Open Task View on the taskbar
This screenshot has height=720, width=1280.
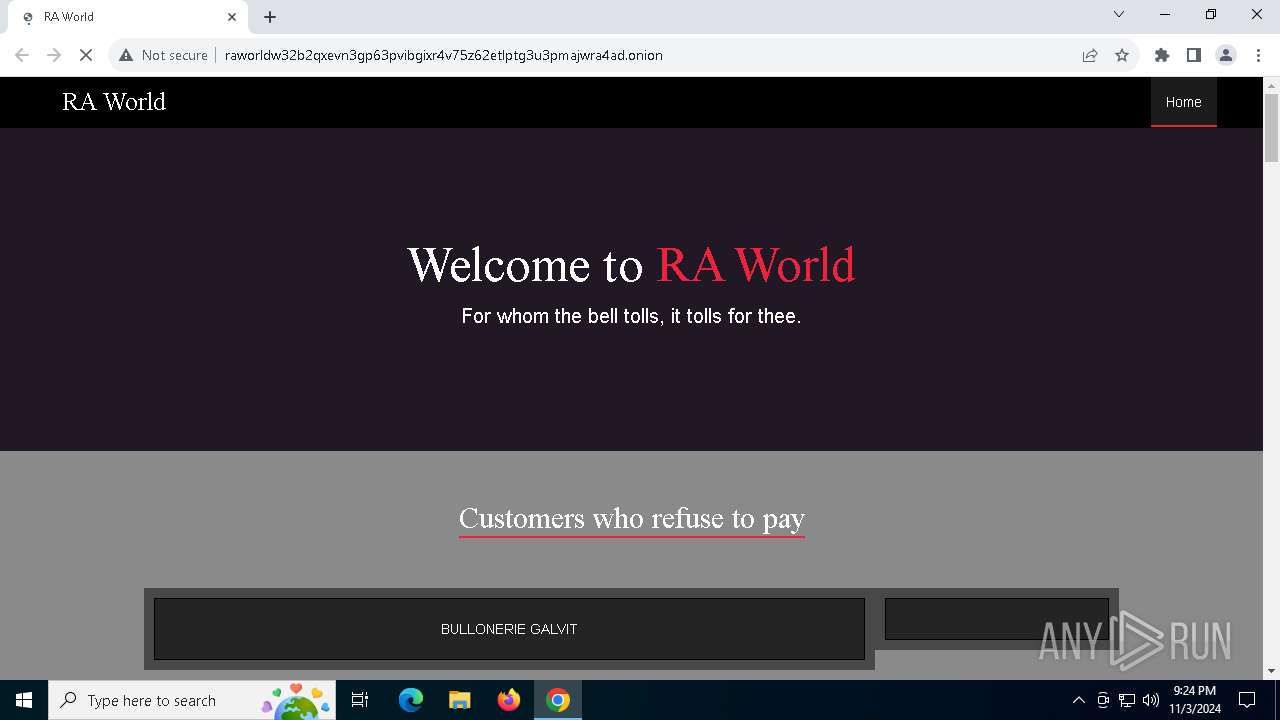coord(360,700)
